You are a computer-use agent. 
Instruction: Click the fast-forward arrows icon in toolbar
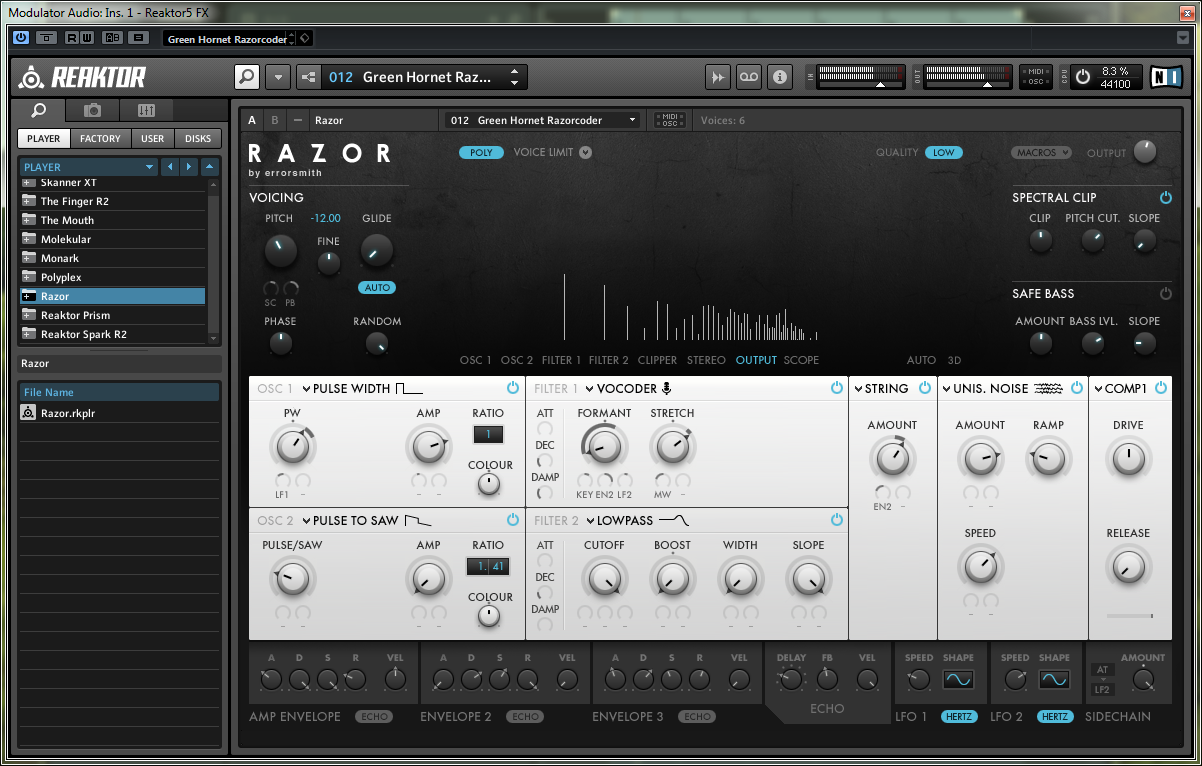(x=718, y=77)
